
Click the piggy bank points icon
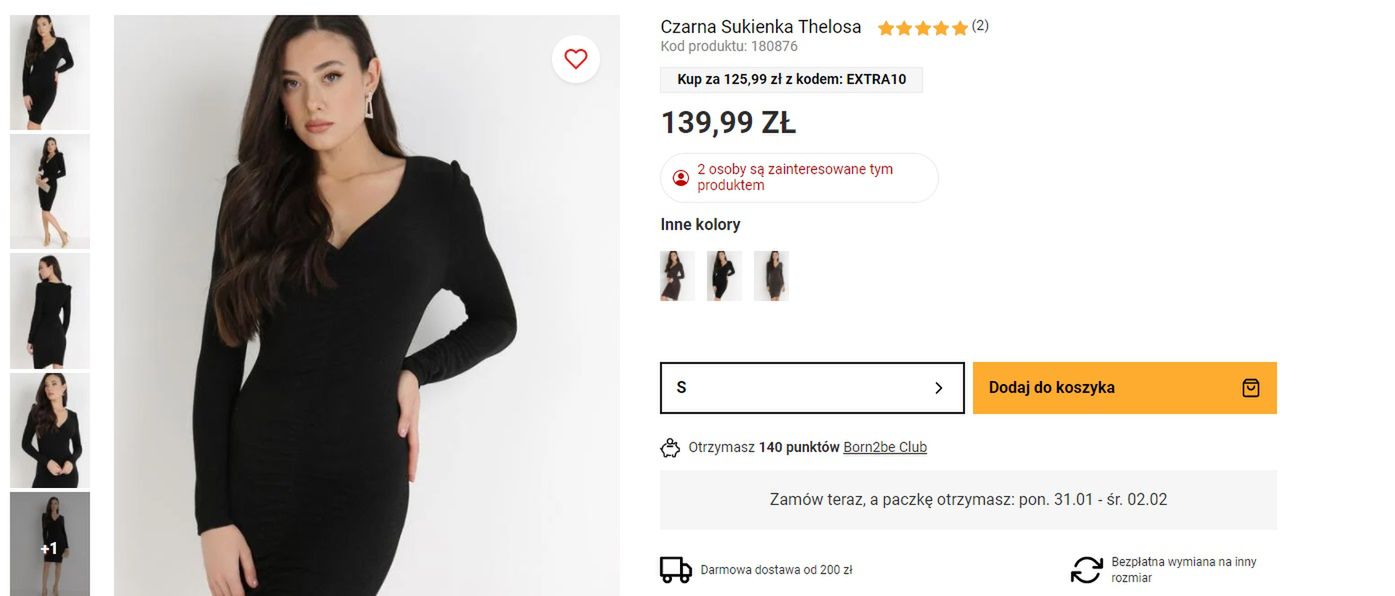[670, 447]
